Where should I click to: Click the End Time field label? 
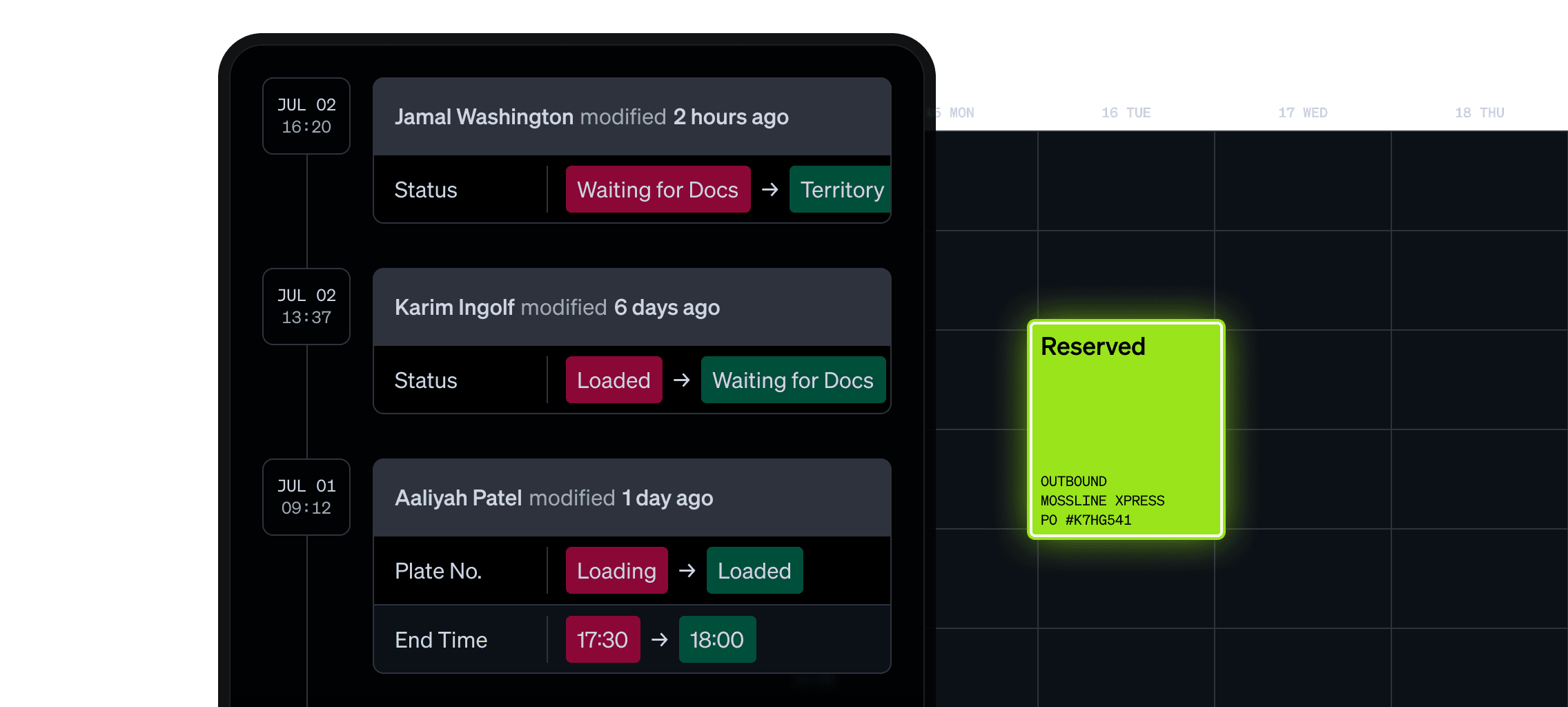click(x=441, y=640)
